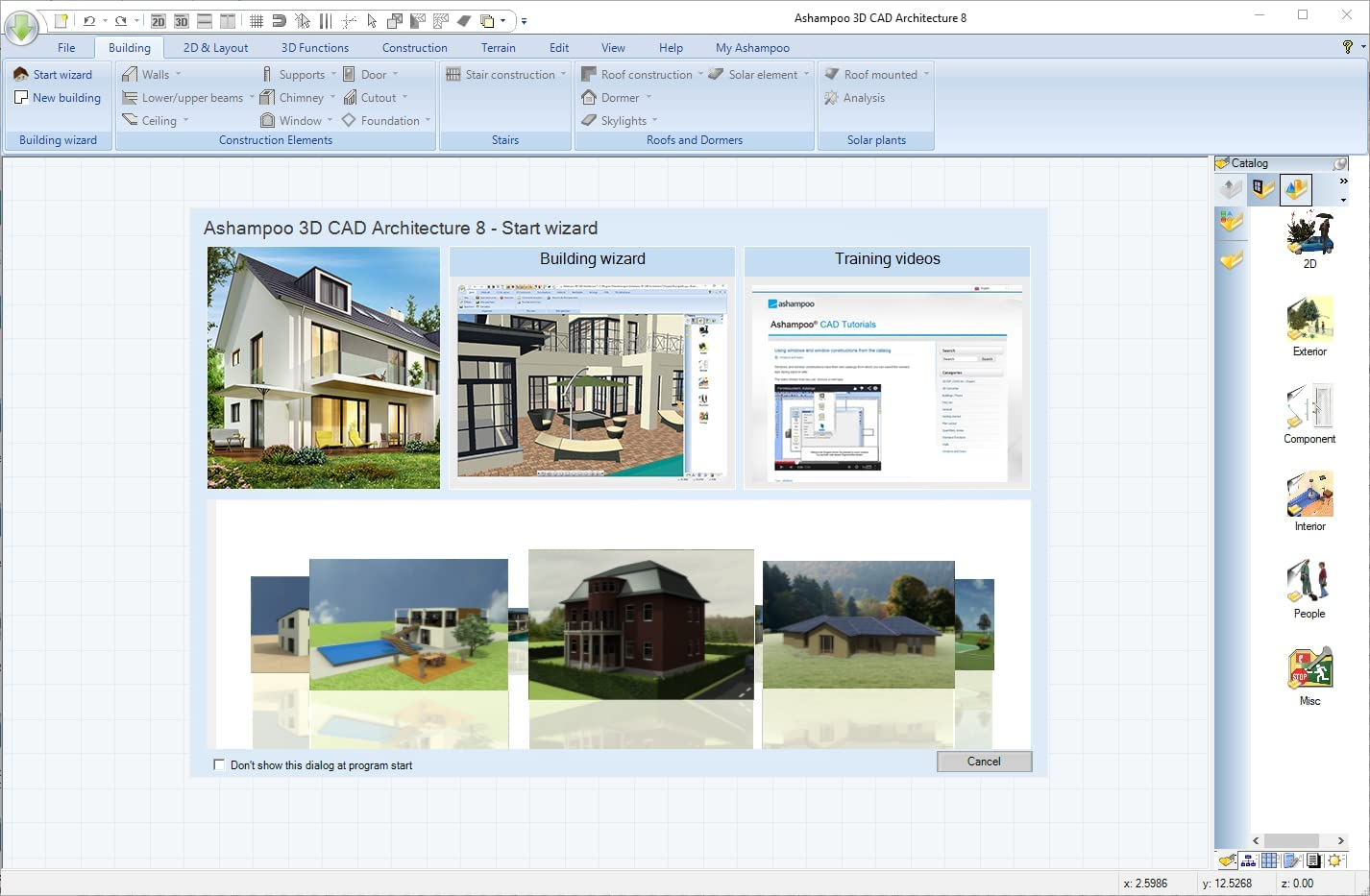The width and height of the screenshot is (1370, 896).
Task: Switch to the 3D Functions tab
Action: [315, 47]
